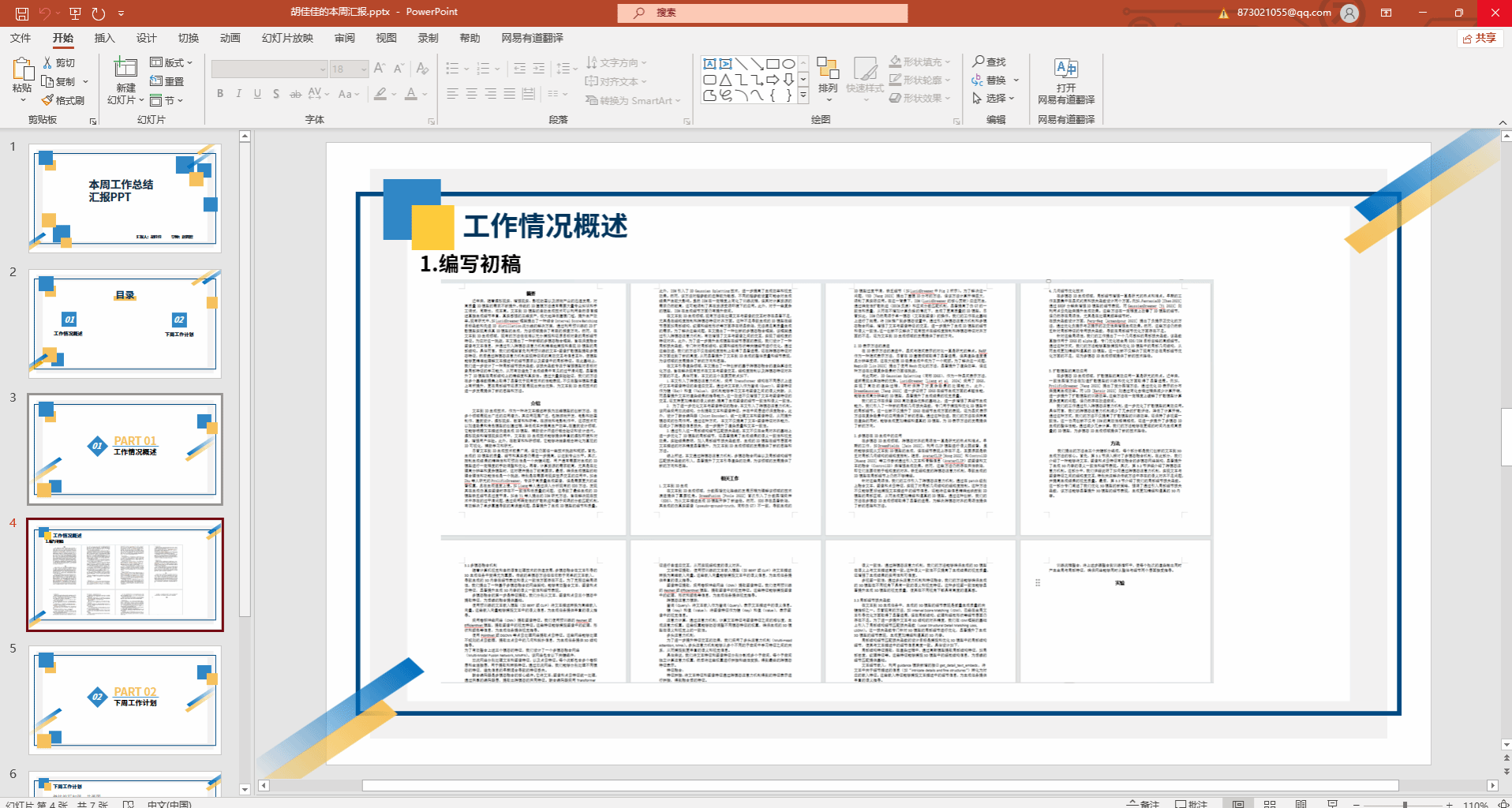Collapse the ribbon with the chevron
Viewport: 1512px width, 808px height.
[1503, 122]
